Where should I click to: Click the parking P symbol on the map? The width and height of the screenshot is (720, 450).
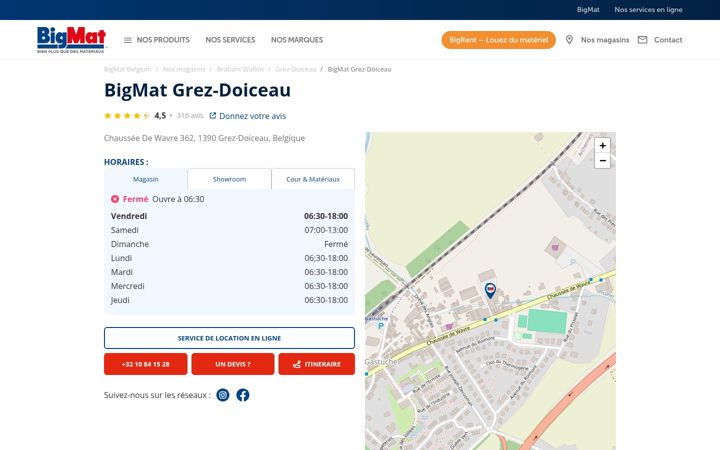coord(381,326)
